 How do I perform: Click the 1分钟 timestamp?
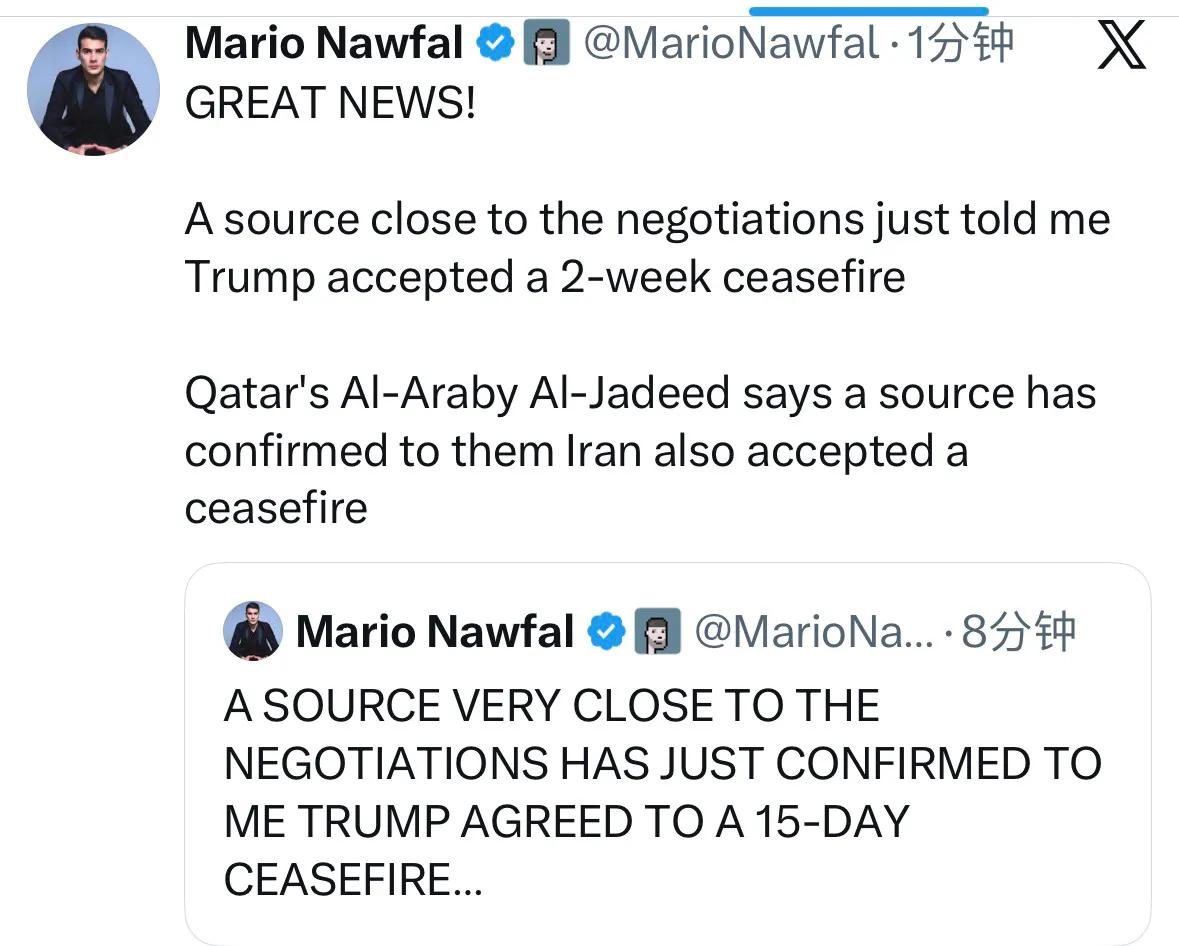(958, 44)
